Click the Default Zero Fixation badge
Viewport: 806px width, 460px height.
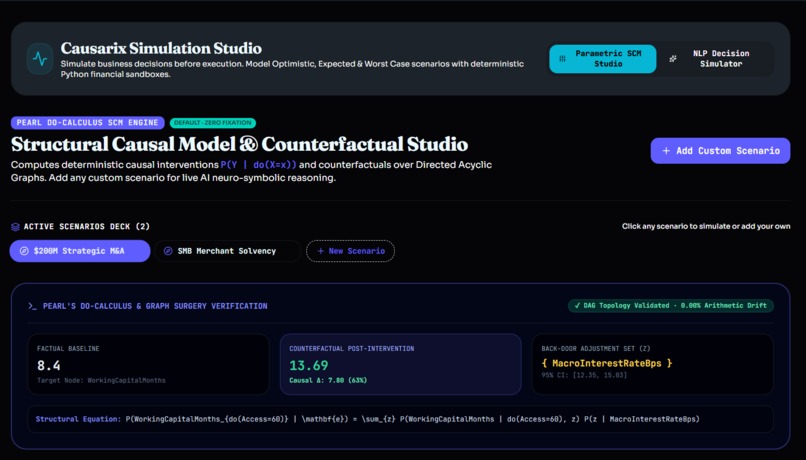pos(213,123)
